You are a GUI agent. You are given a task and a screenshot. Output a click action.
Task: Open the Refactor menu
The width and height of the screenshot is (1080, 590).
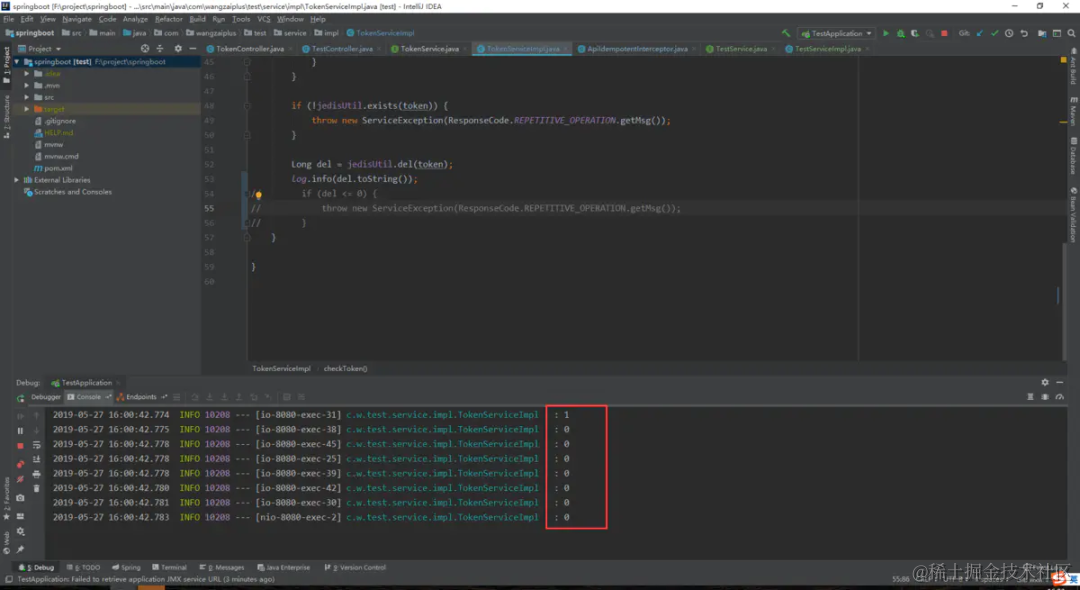(168, 19)
